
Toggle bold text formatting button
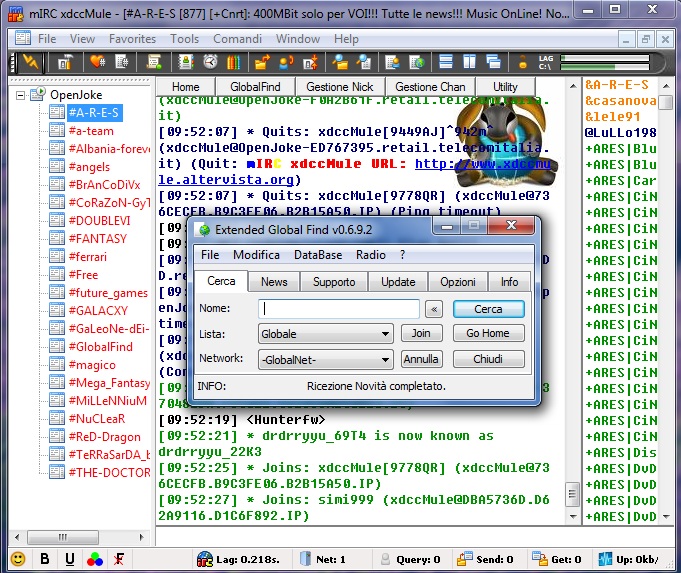(44, 559)
